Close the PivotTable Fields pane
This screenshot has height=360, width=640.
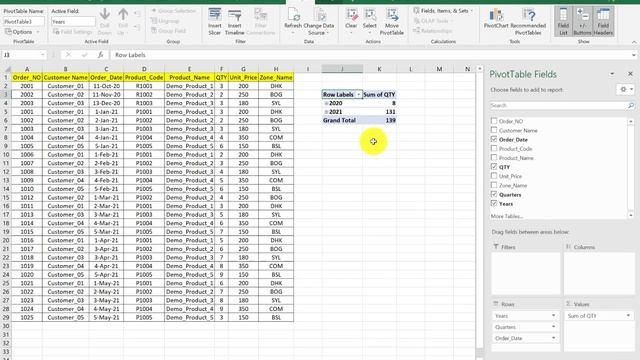pyautogui.click(x=630, y=74)
